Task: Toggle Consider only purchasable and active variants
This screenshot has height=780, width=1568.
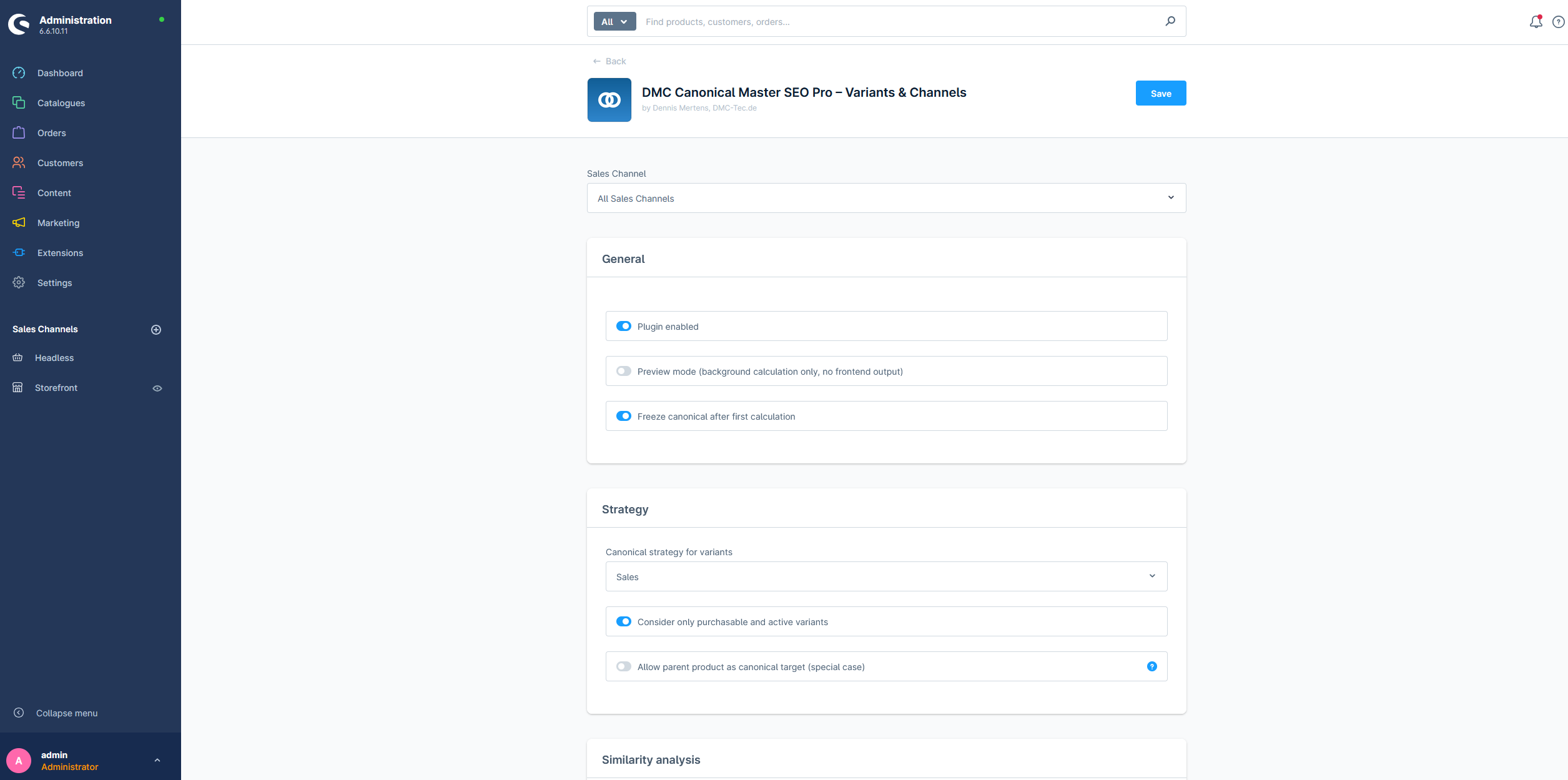Action: click(x=624, y=622)
